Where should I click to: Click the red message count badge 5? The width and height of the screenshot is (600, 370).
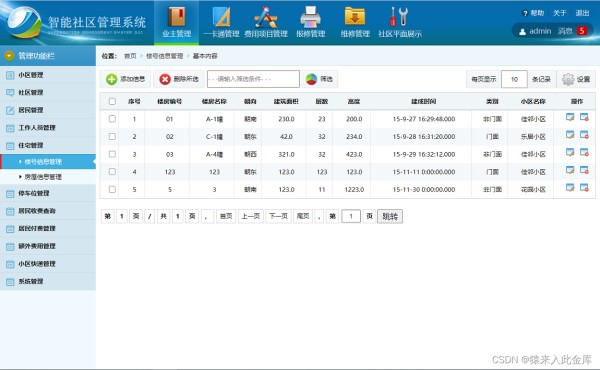point(582,31)
